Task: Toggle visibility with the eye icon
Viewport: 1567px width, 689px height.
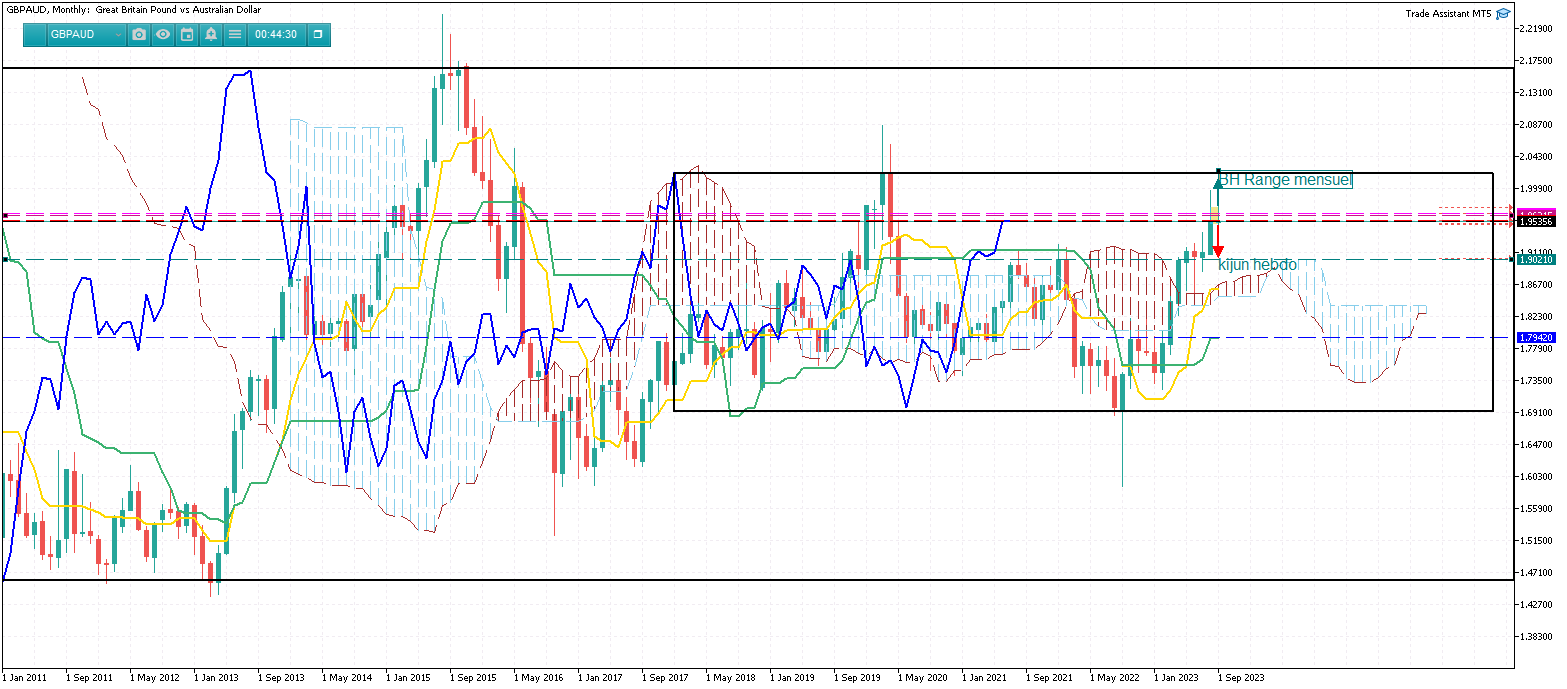Action: tap(163, 34)
